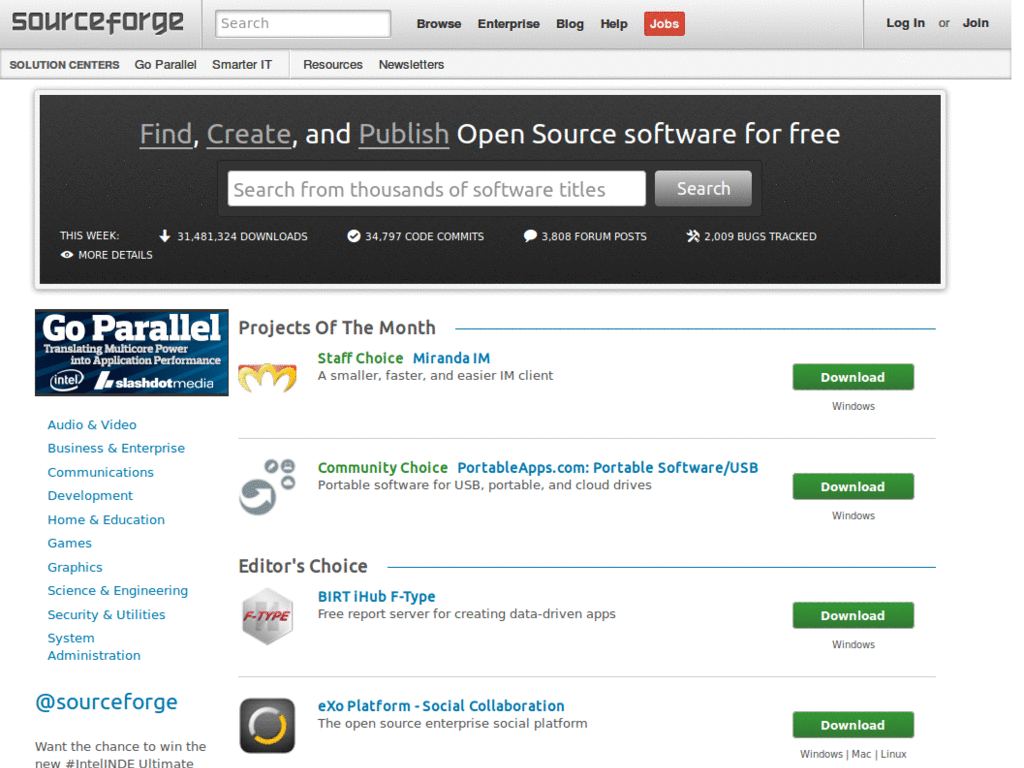Image resolution: width=1024 pixels, height=768 pixels.
Task: Browse the Development category
Action: coord(90,496)
